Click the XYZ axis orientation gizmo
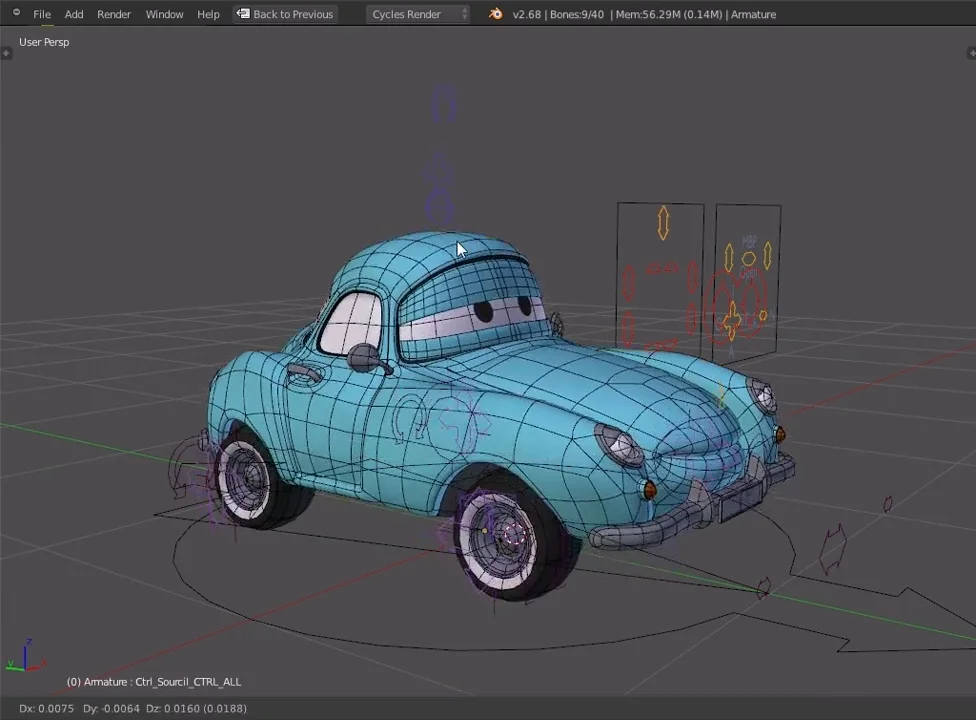The width and height of the screenshot is (976, 720). 25,657
